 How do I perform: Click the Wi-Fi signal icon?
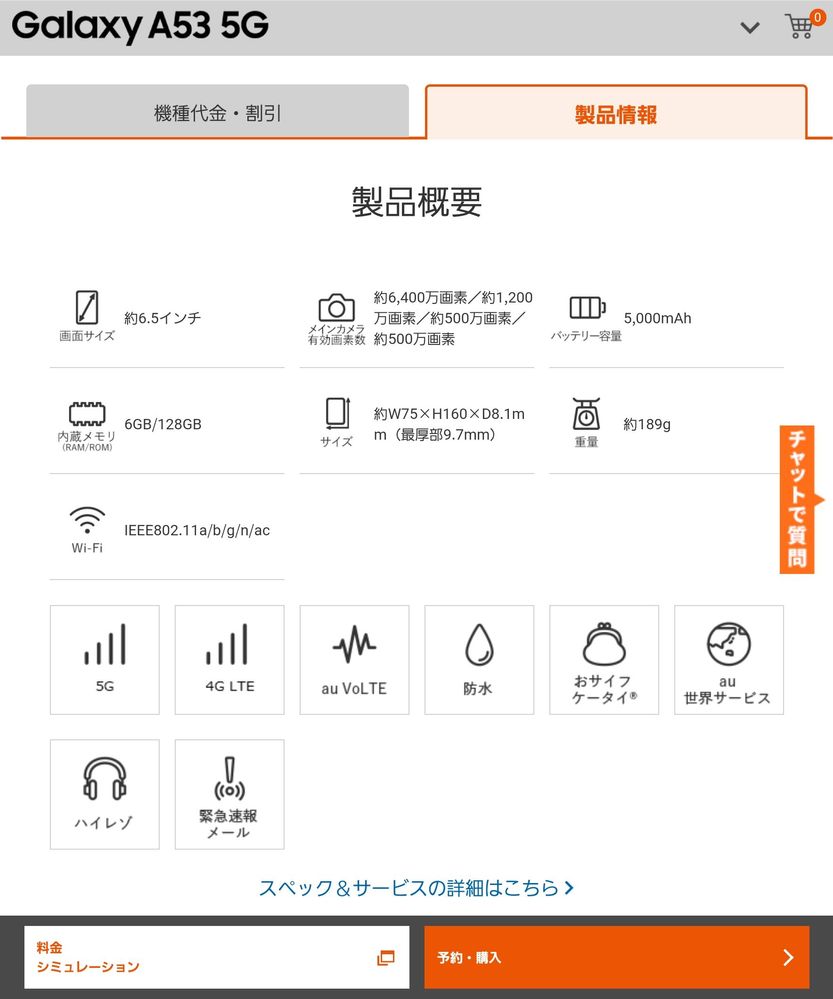coord(87,520)
